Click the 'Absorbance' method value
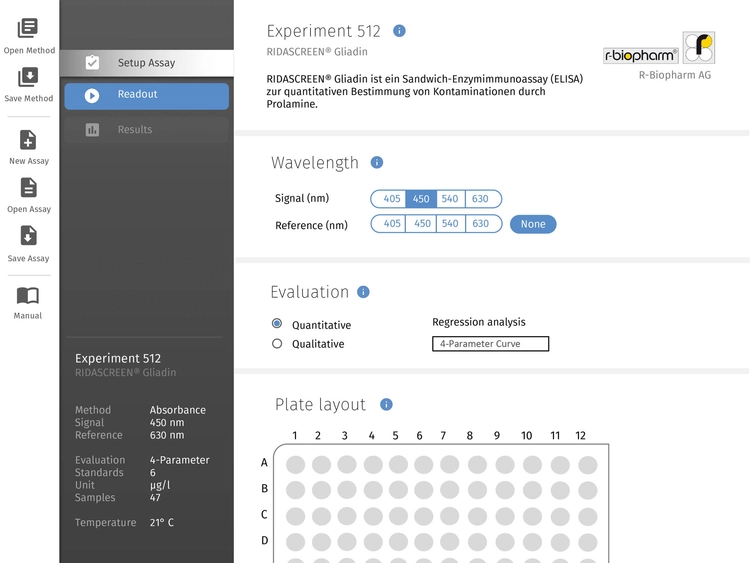 (x=178, y=410)
